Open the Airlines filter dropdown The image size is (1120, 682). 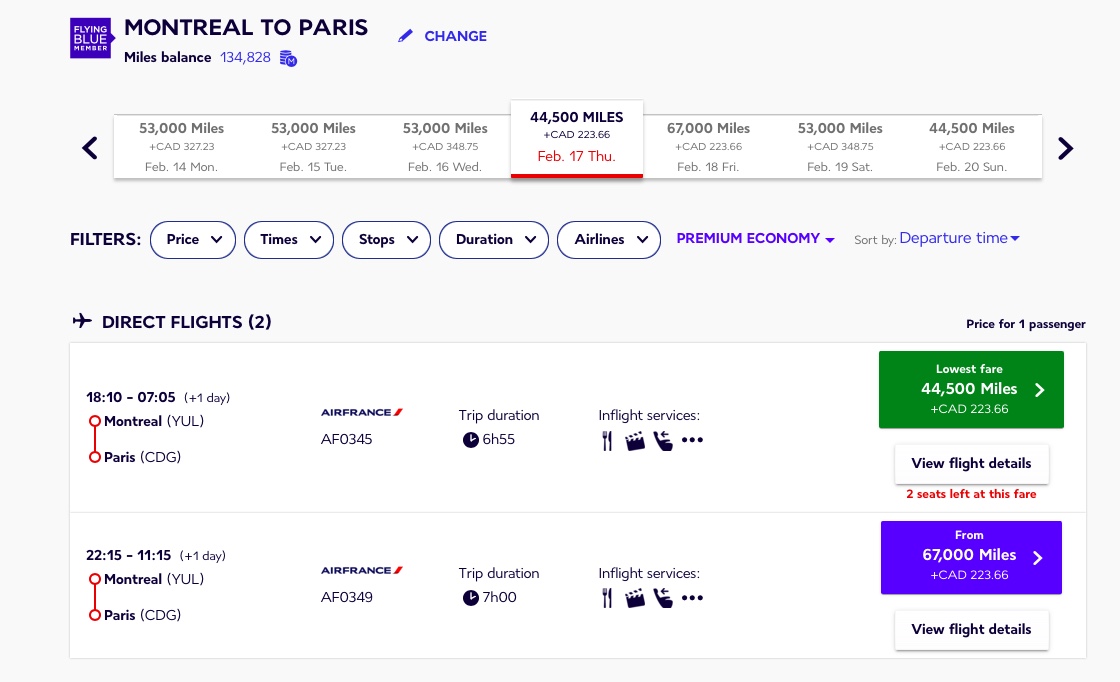609,240
